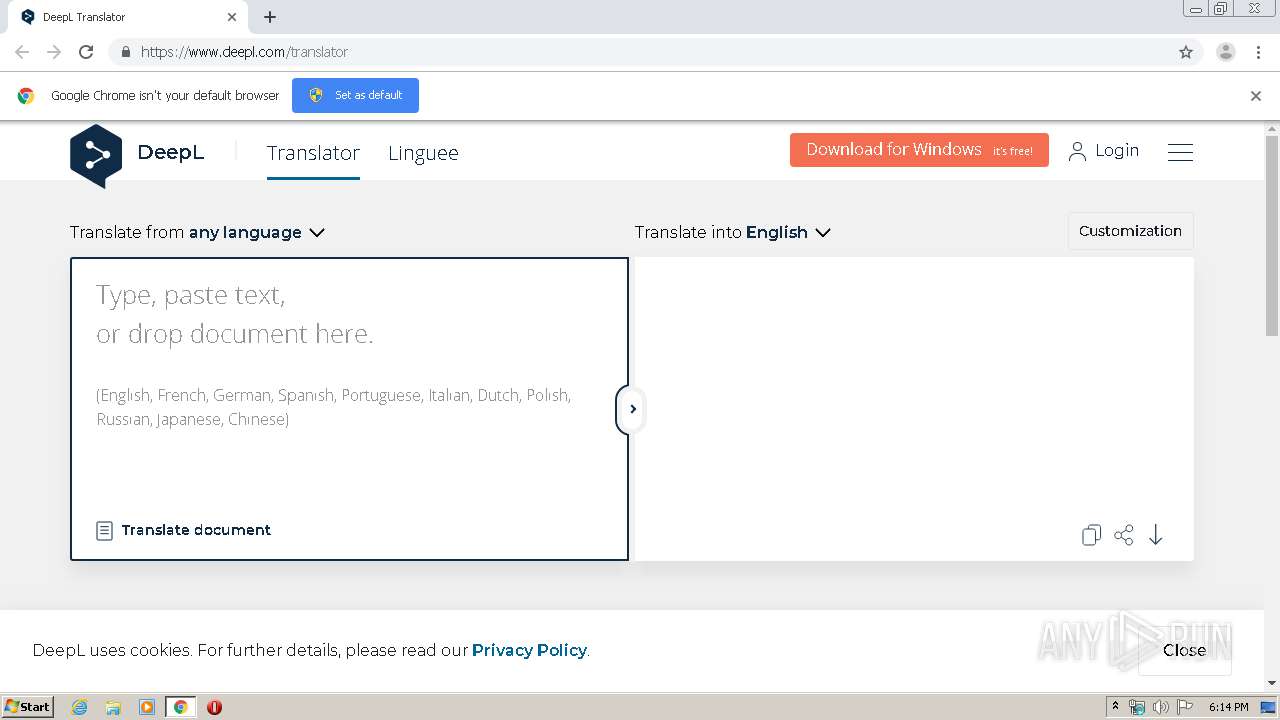Close the cookie notice
1280x720 pixels.
pos(1184,650)
